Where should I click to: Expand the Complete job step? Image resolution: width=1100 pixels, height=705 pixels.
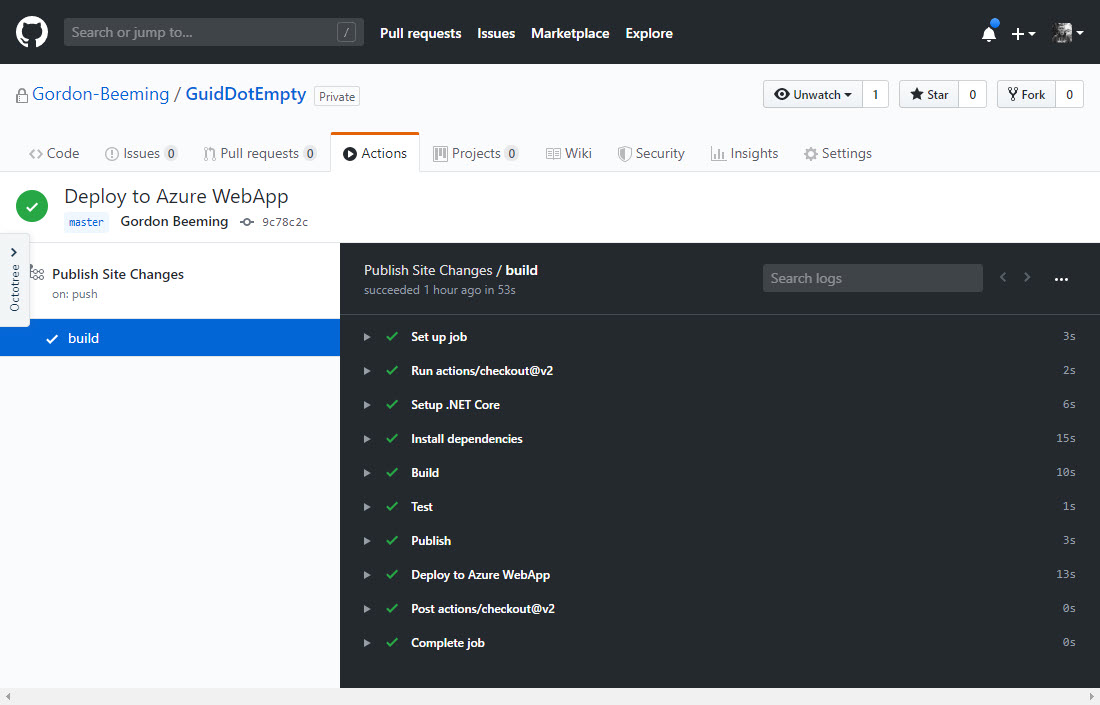coord(367,643)
